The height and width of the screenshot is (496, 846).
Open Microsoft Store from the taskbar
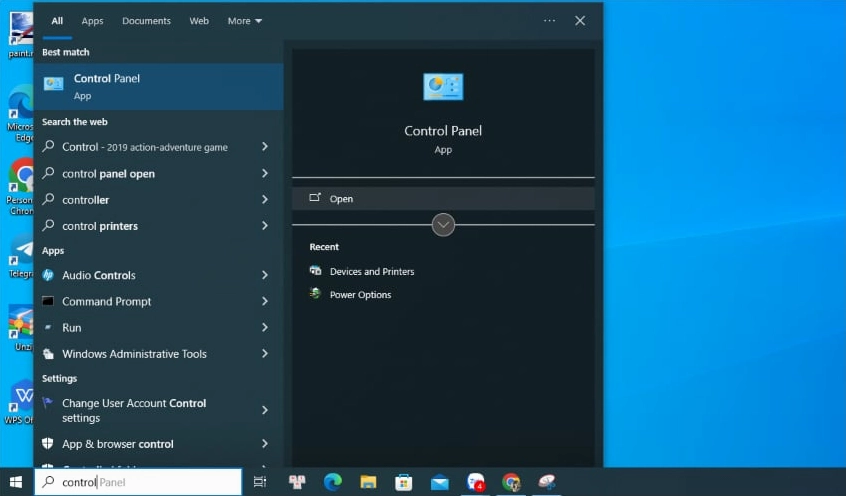(x=404, y=482)
